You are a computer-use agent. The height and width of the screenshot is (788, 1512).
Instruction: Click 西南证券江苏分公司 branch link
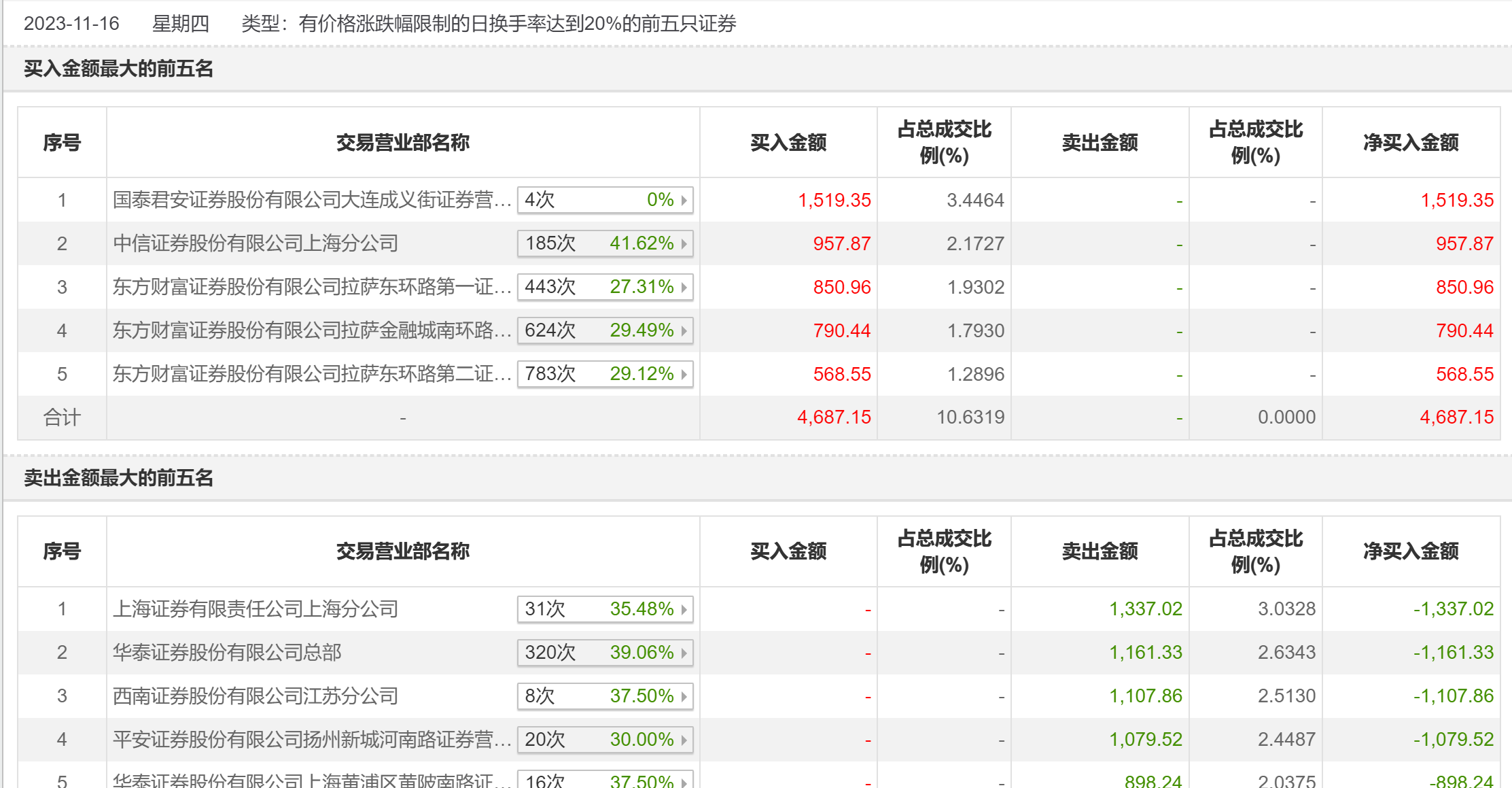(x=256, y=696)
